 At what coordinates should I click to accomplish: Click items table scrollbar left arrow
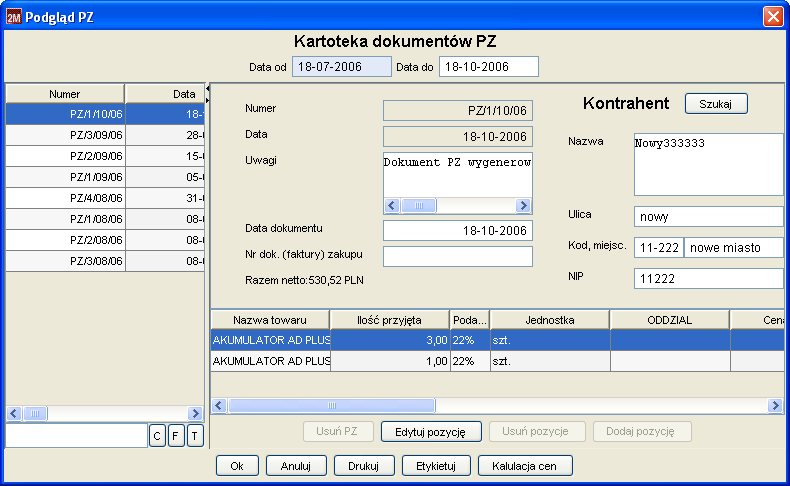[x=219, y=405]
